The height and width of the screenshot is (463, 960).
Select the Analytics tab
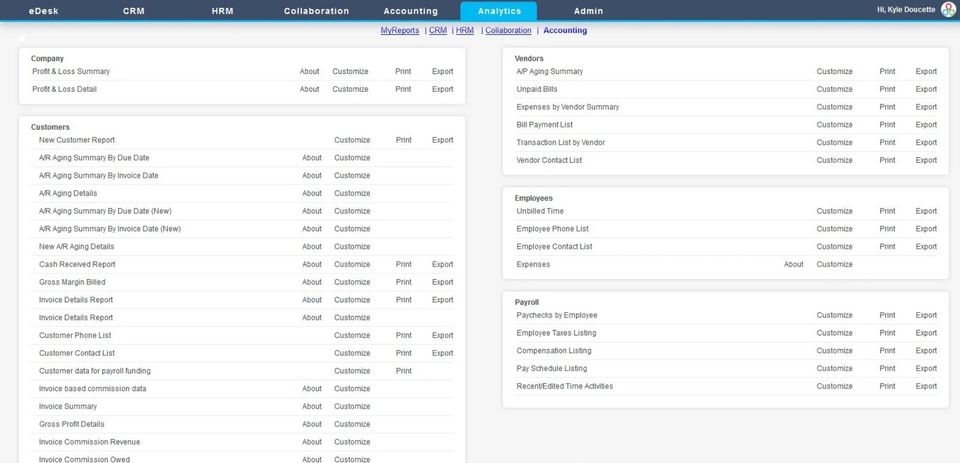tap(499, 11)
